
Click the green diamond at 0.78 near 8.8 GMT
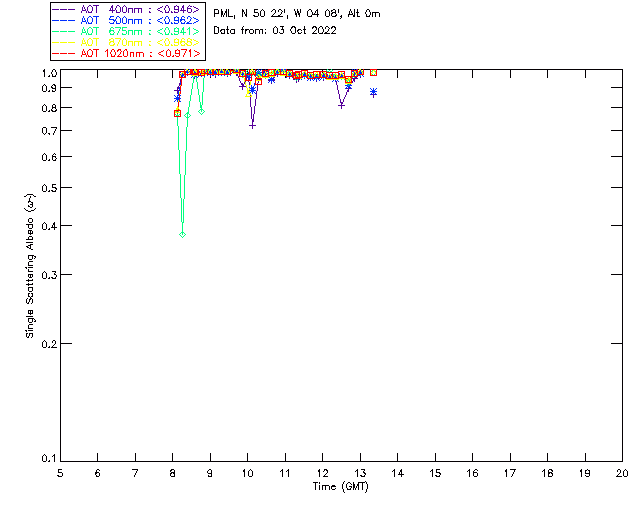[x=201, y=111]
